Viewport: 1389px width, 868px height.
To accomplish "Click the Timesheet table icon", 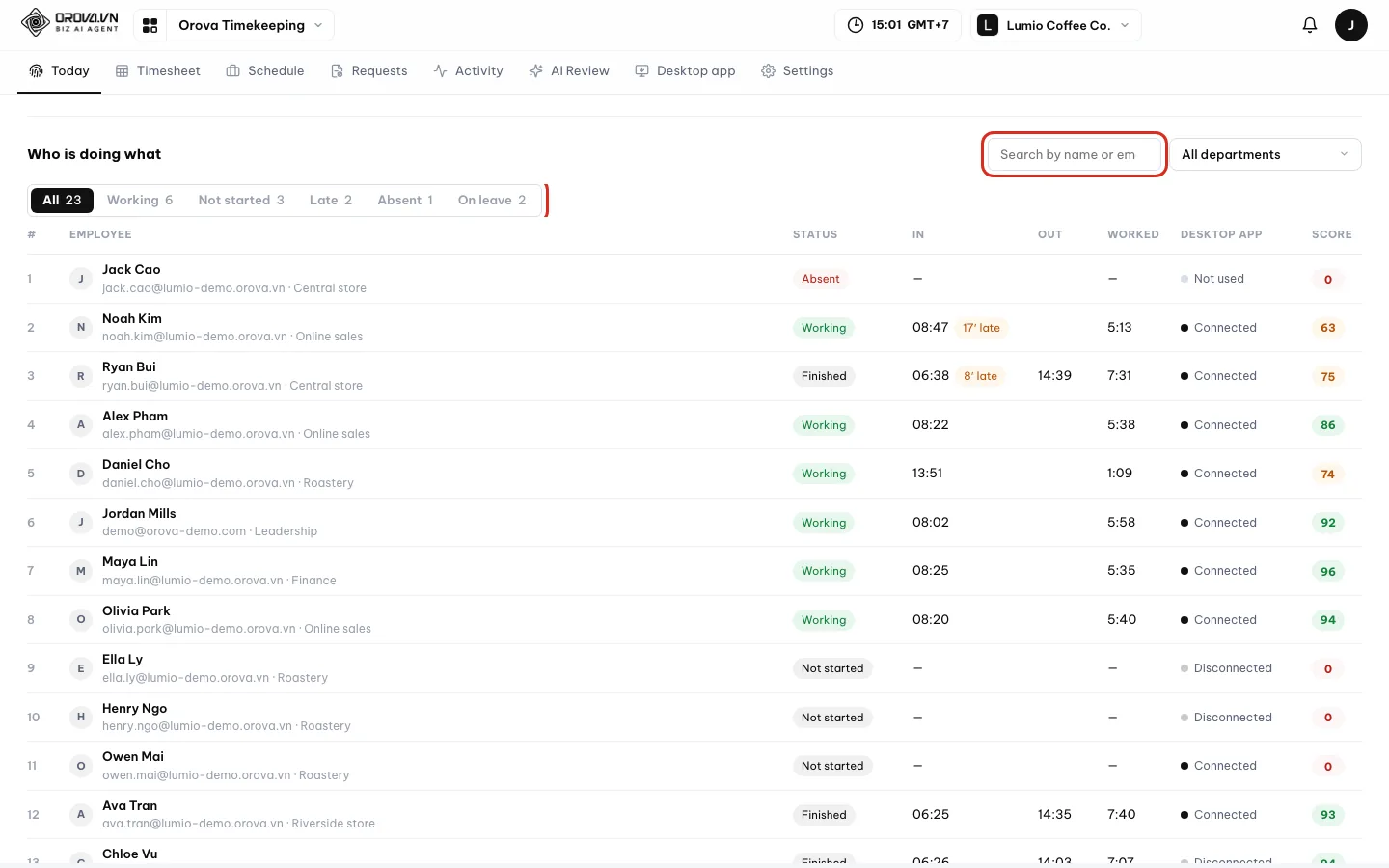I will point(123,70).
